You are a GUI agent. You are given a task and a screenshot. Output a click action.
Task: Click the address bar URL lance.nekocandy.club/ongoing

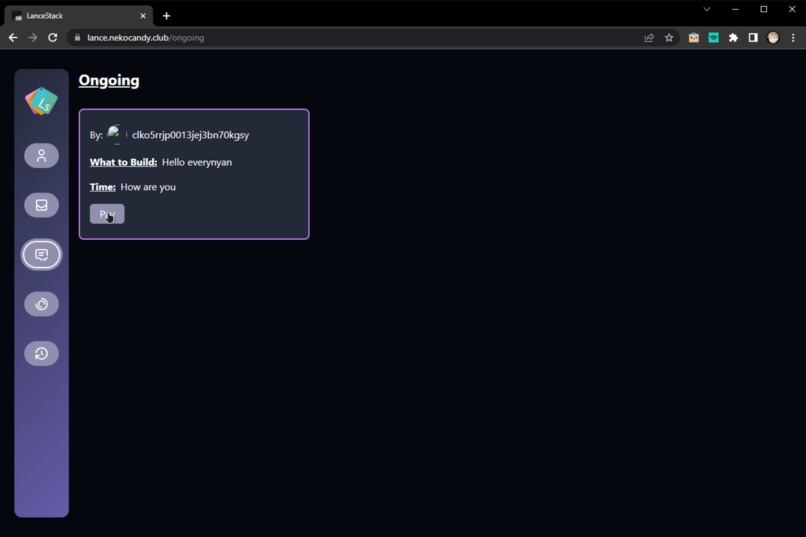145,38
